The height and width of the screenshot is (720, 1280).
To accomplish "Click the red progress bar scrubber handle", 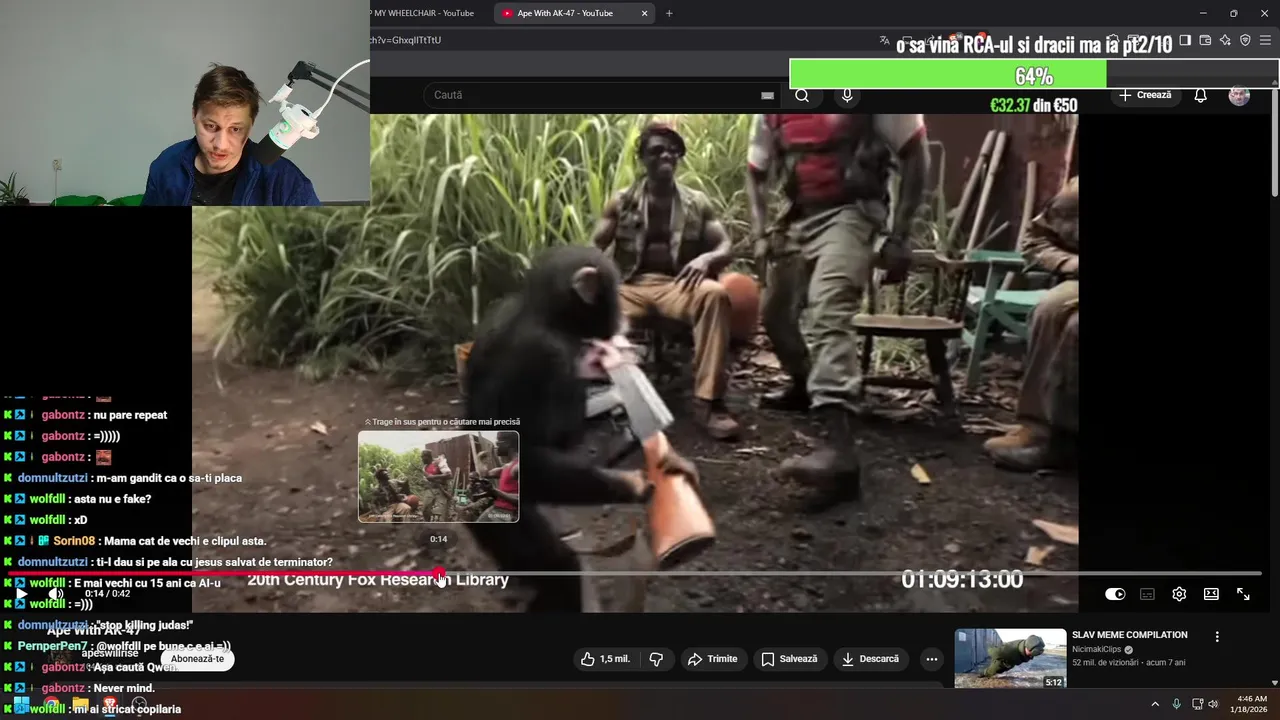I will (x=439, y=574).
